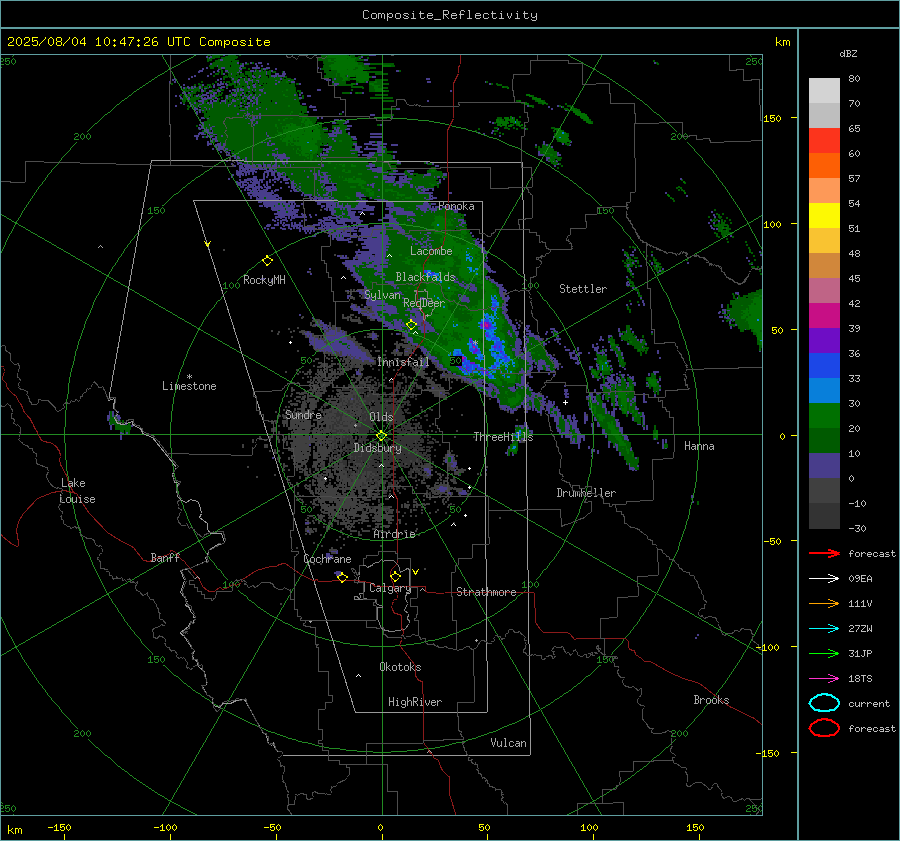Click the yellow diamond marker near RockyMH
This screenshot has height=841, width=900.
[x=267, y=261]
